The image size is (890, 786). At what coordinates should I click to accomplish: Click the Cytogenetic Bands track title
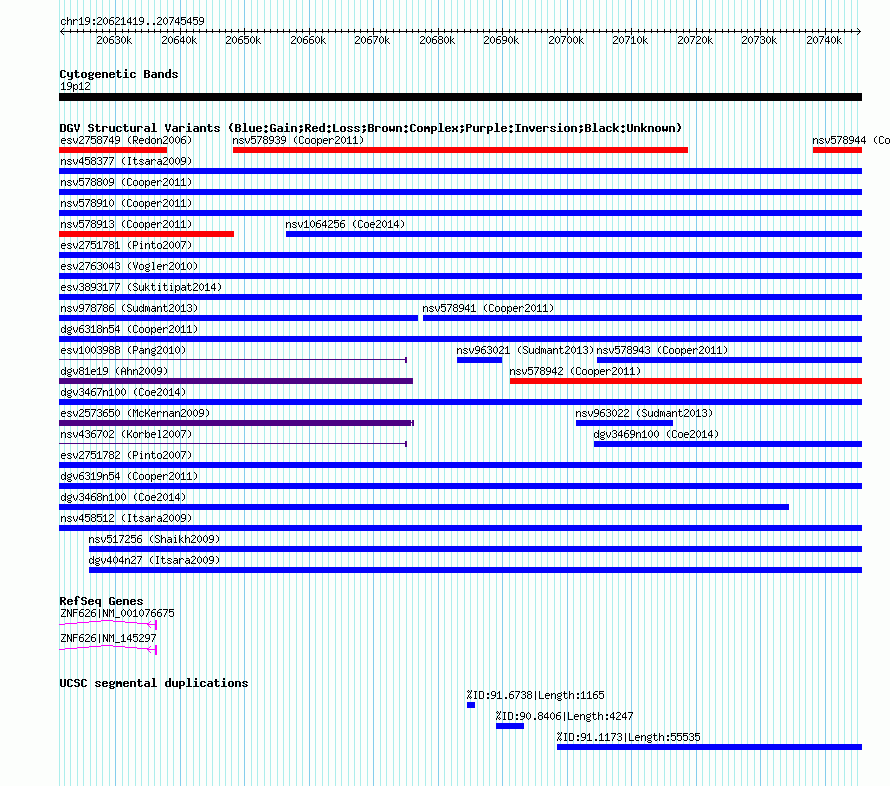point(119,74)
